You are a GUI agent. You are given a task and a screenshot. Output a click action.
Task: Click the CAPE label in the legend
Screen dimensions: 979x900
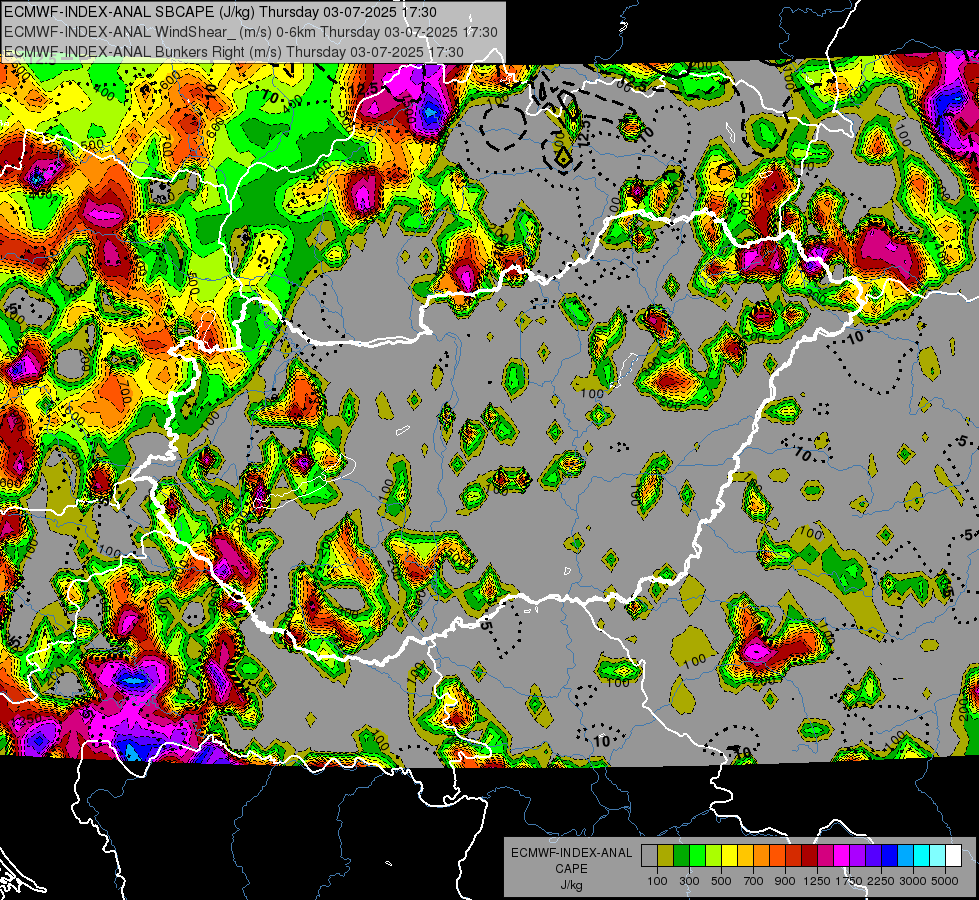(571, 869)
